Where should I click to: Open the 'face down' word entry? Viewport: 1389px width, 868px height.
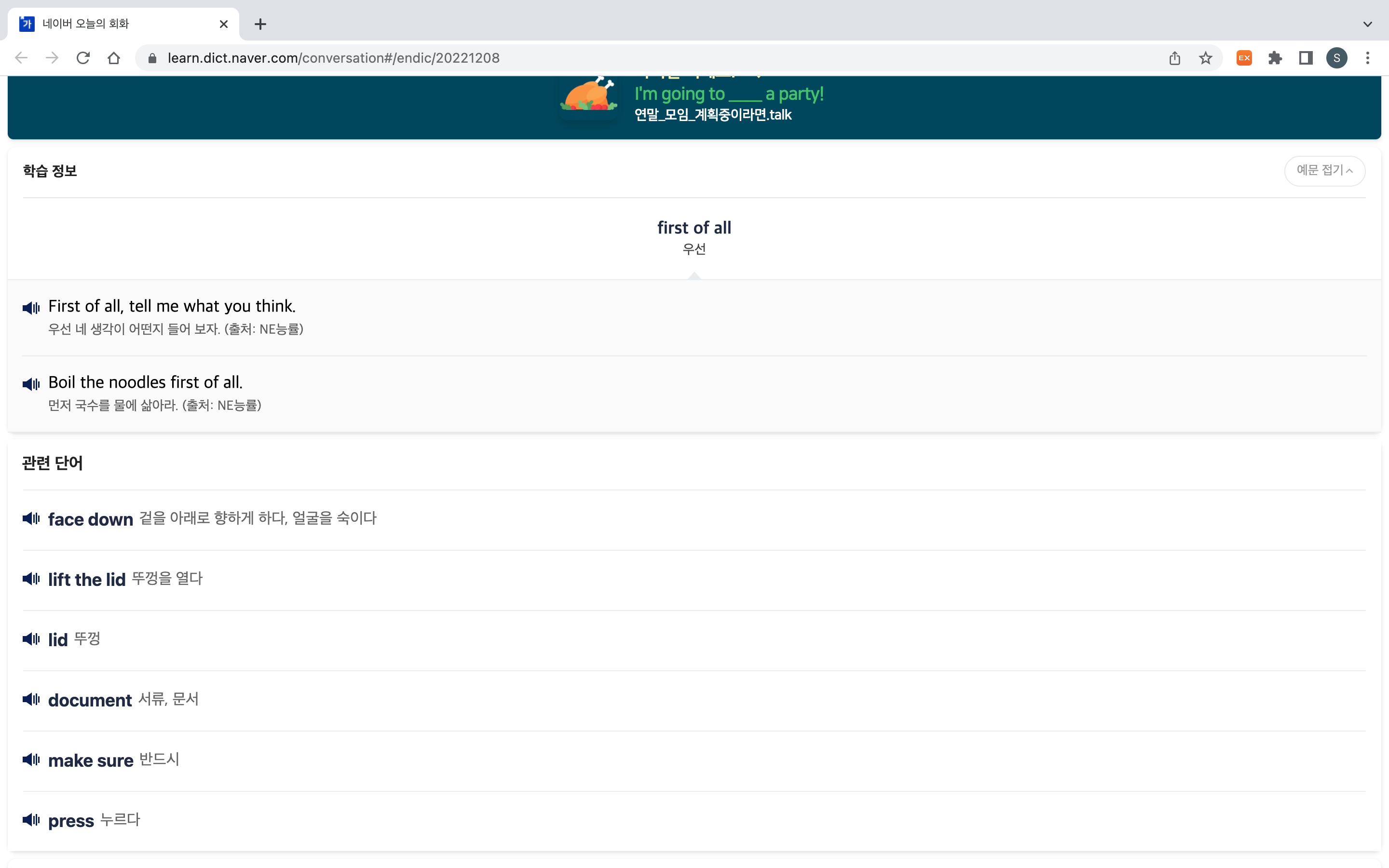[91, 519]
